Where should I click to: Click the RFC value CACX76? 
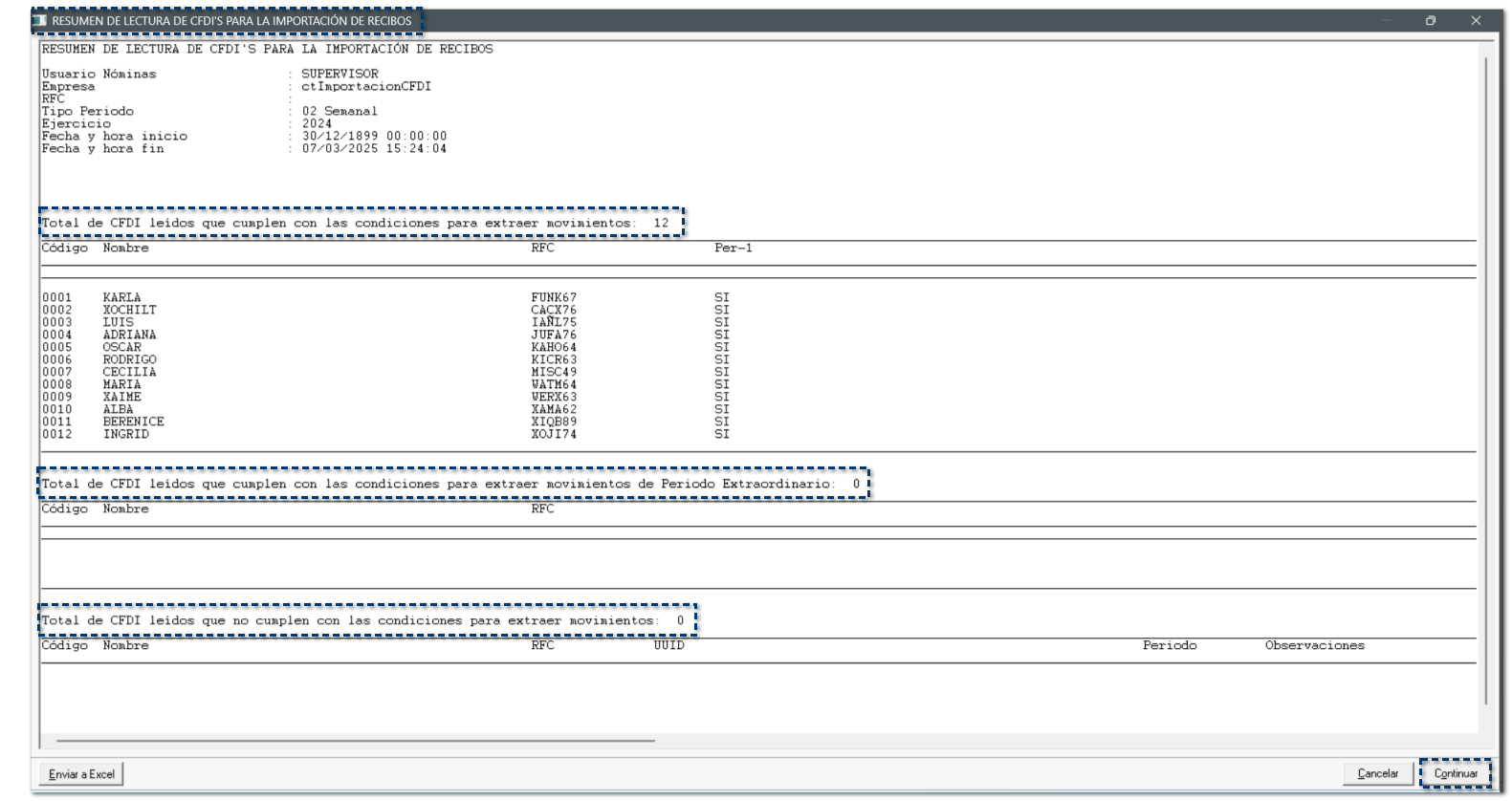pyautogui.click(x=554, y=310)
